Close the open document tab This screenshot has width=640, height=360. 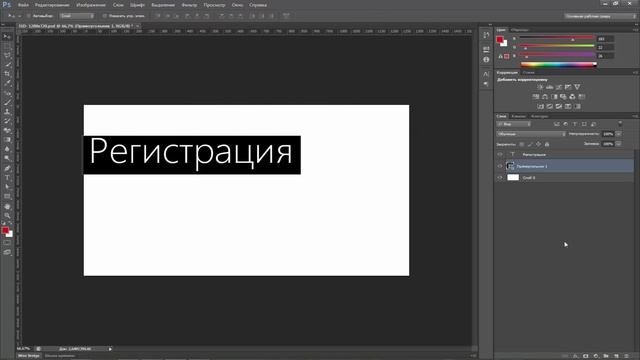point(138,26)
